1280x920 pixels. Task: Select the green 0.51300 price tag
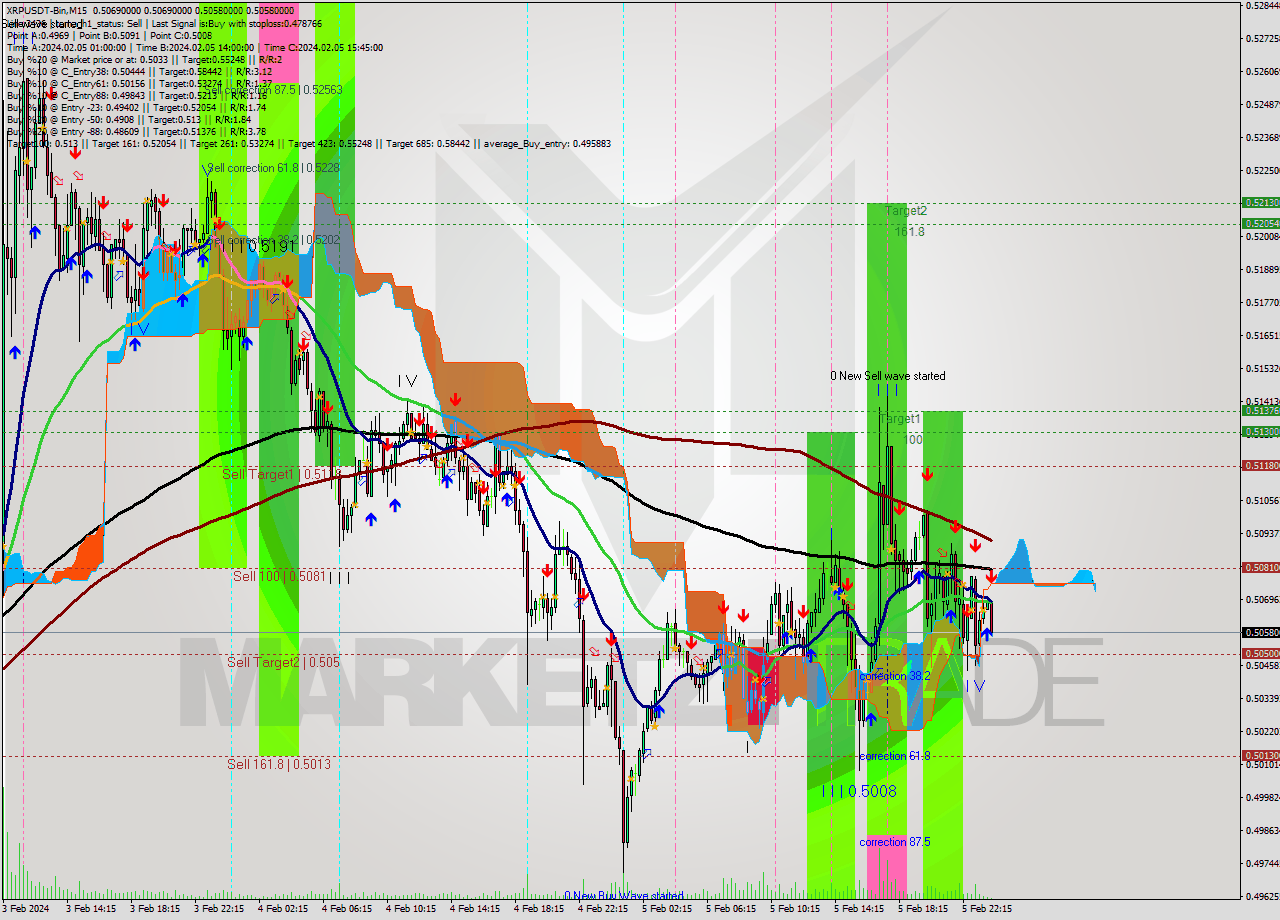1259,431
